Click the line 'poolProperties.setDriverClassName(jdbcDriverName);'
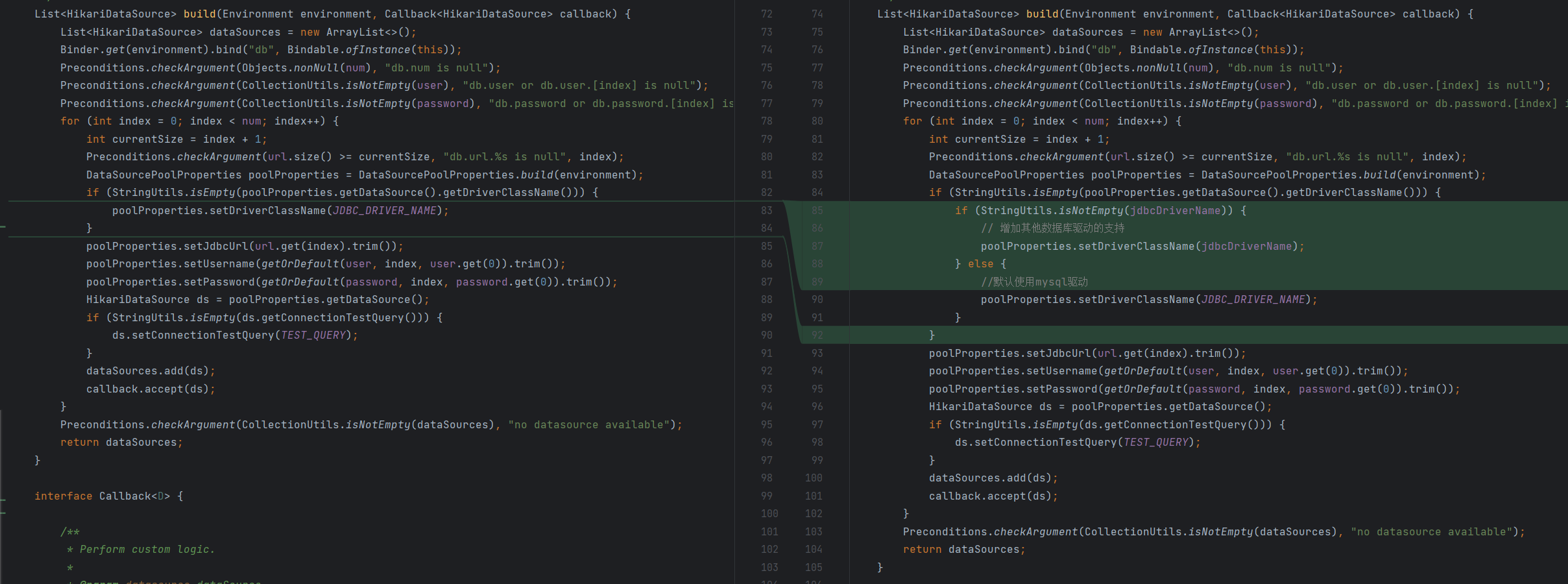Screen dimensions: 1568x584 pos(1142,246)
